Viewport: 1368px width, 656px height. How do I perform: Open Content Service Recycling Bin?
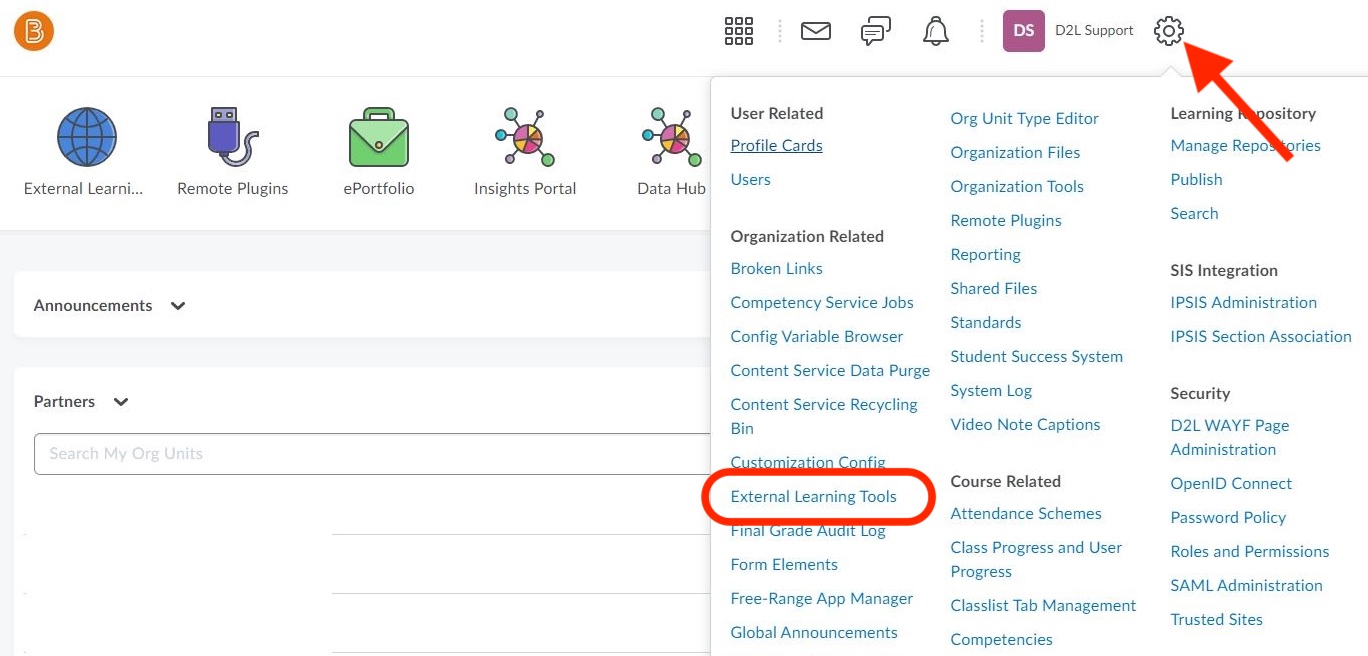(x=824, y=417)
